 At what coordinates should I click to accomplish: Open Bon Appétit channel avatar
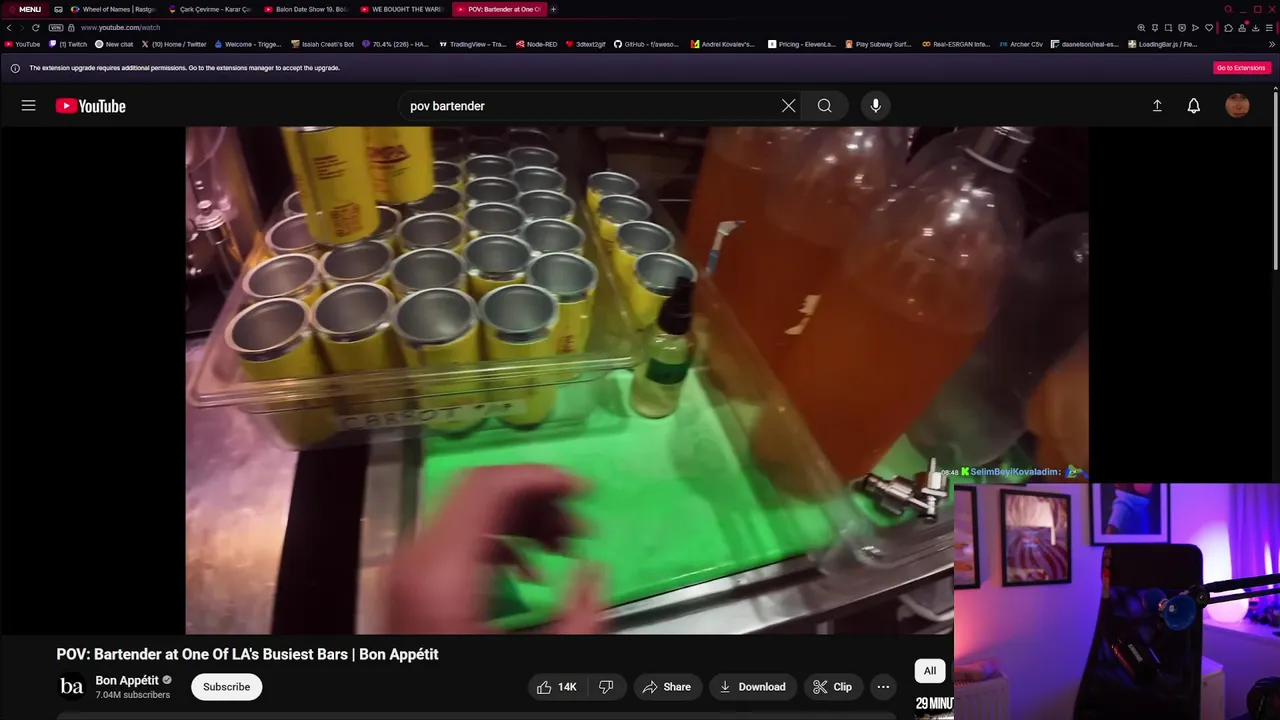(x=72, y=687)
